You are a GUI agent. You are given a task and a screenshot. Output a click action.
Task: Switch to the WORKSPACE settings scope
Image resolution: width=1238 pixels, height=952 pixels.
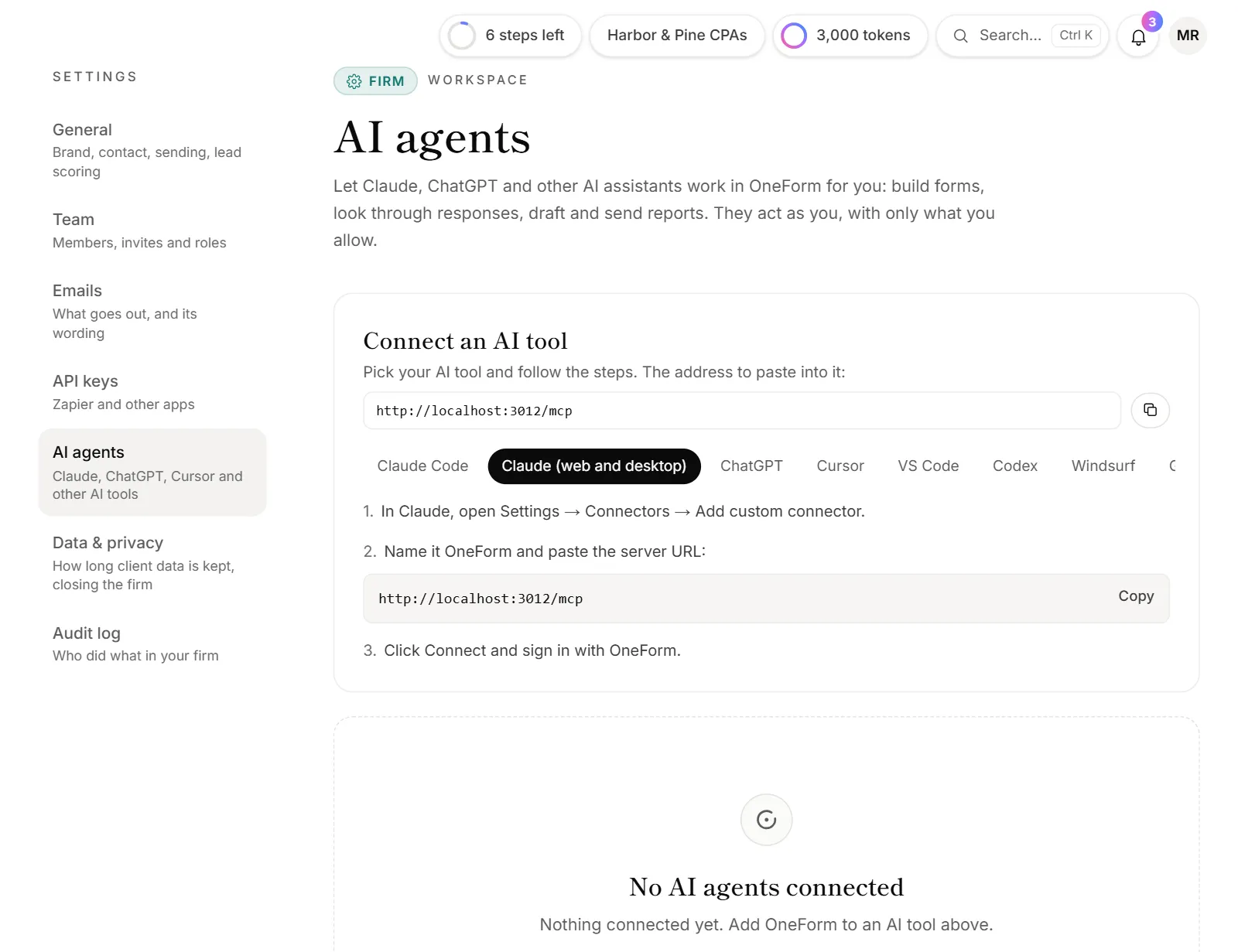click(x=477, y=80)
